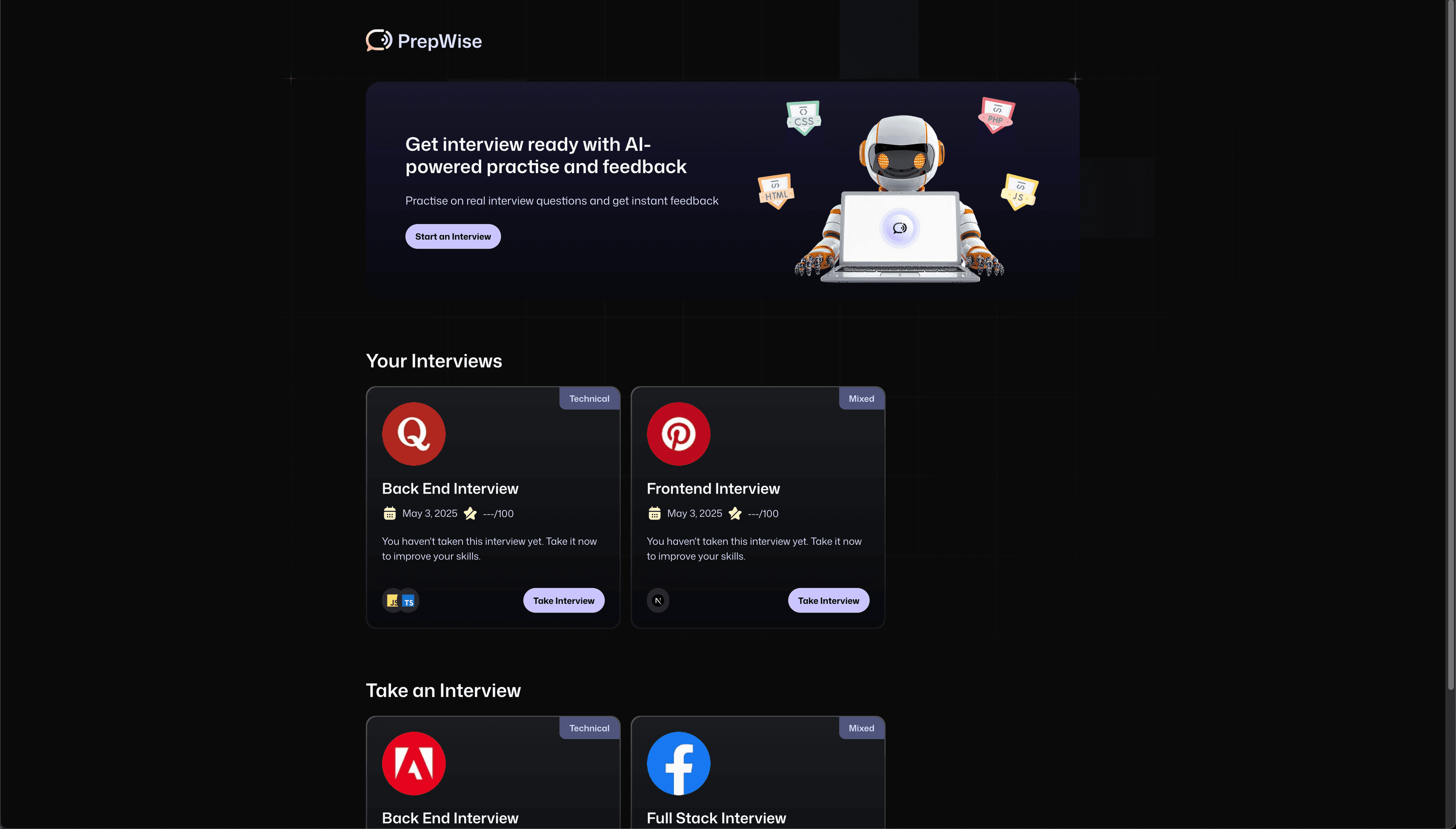The width and height of the screenshot is (1456, 829).
Task: Click the CSS tag badge near the robot
Action: coord(804,118)
